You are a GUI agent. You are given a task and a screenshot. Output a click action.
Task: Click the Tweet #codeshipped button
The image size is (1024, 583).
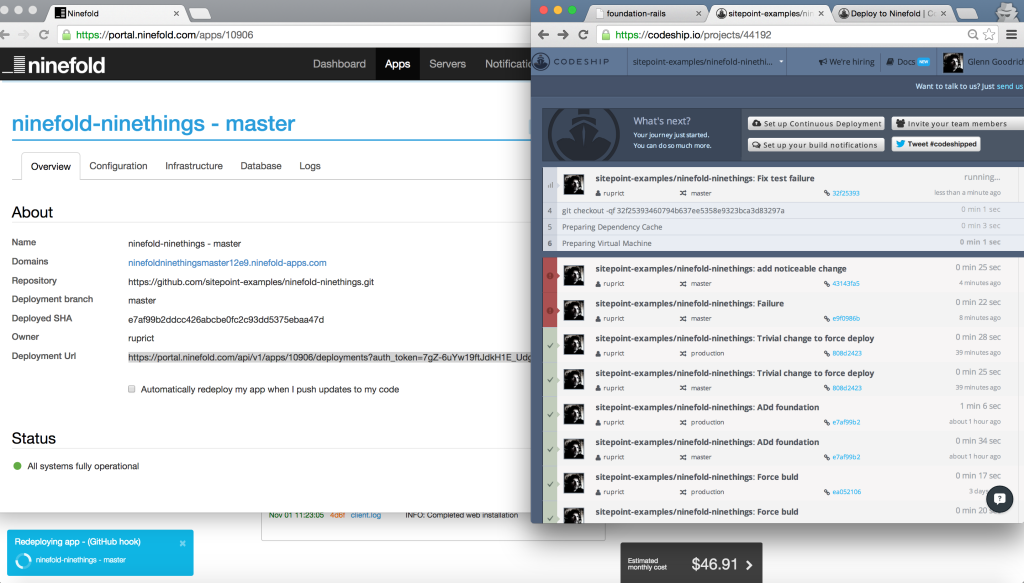(x=936, y=144)
